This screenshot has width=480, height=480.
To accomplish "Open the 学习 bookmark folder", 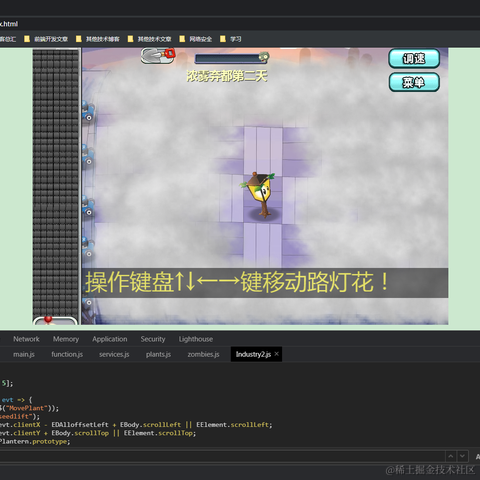I will (x=231, y=39).
